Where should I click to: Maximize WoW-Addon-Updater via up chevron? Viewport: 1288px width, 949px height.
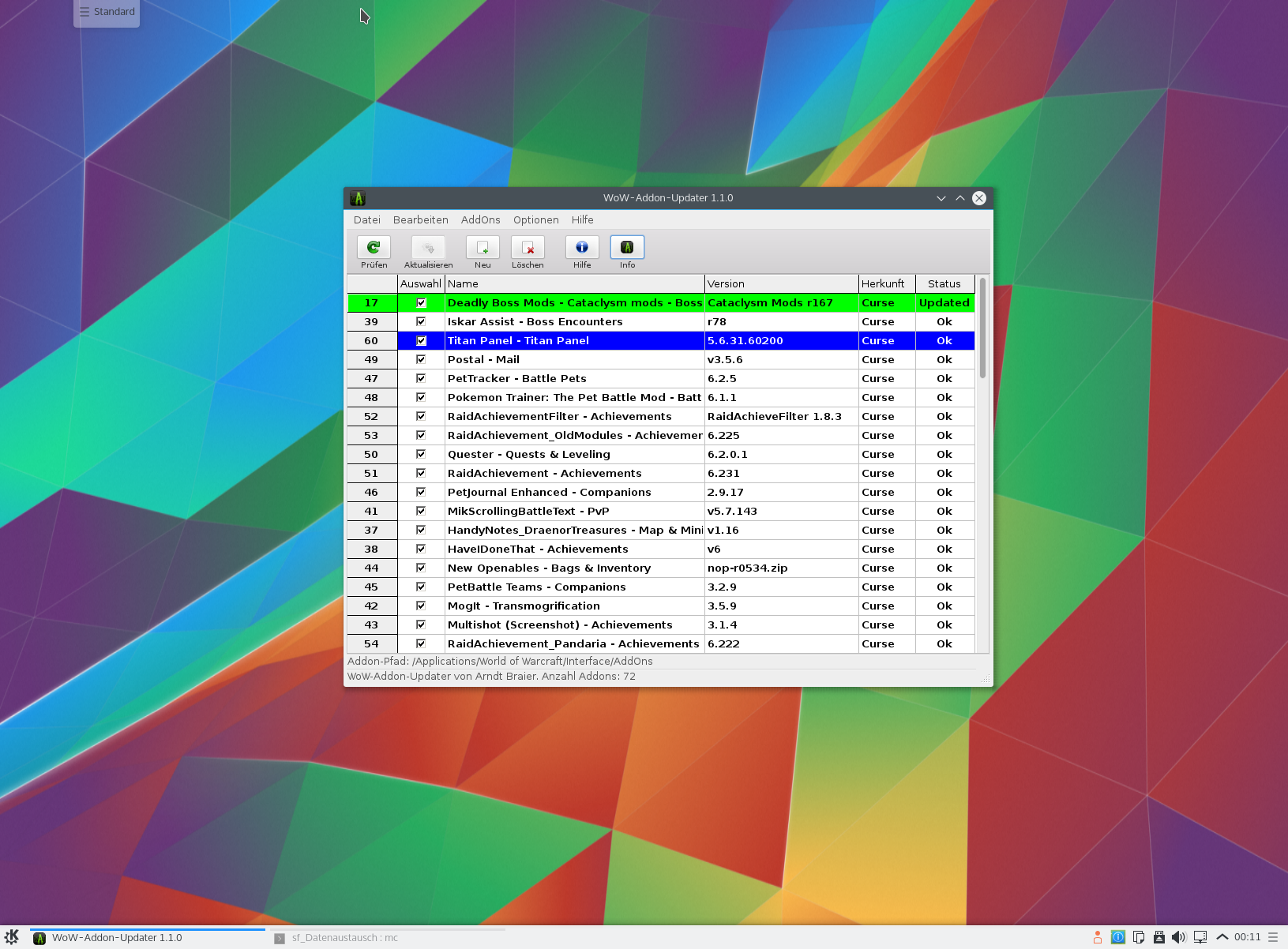point(960,198)
